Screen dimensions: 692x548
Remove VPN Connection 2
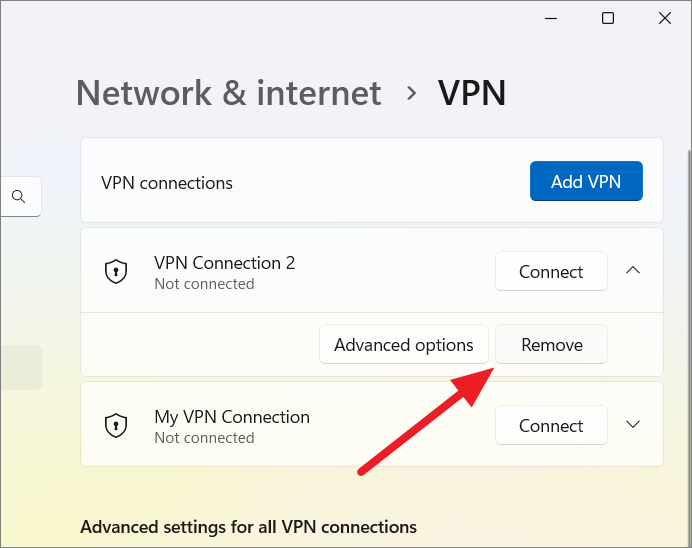coord(551,344)
